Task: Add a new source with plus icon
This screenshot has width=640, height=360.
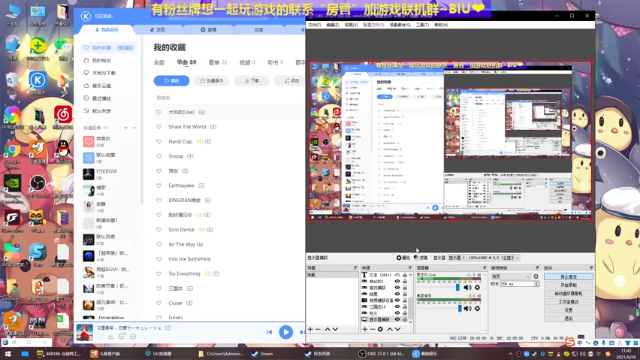Action: [364, 329]
